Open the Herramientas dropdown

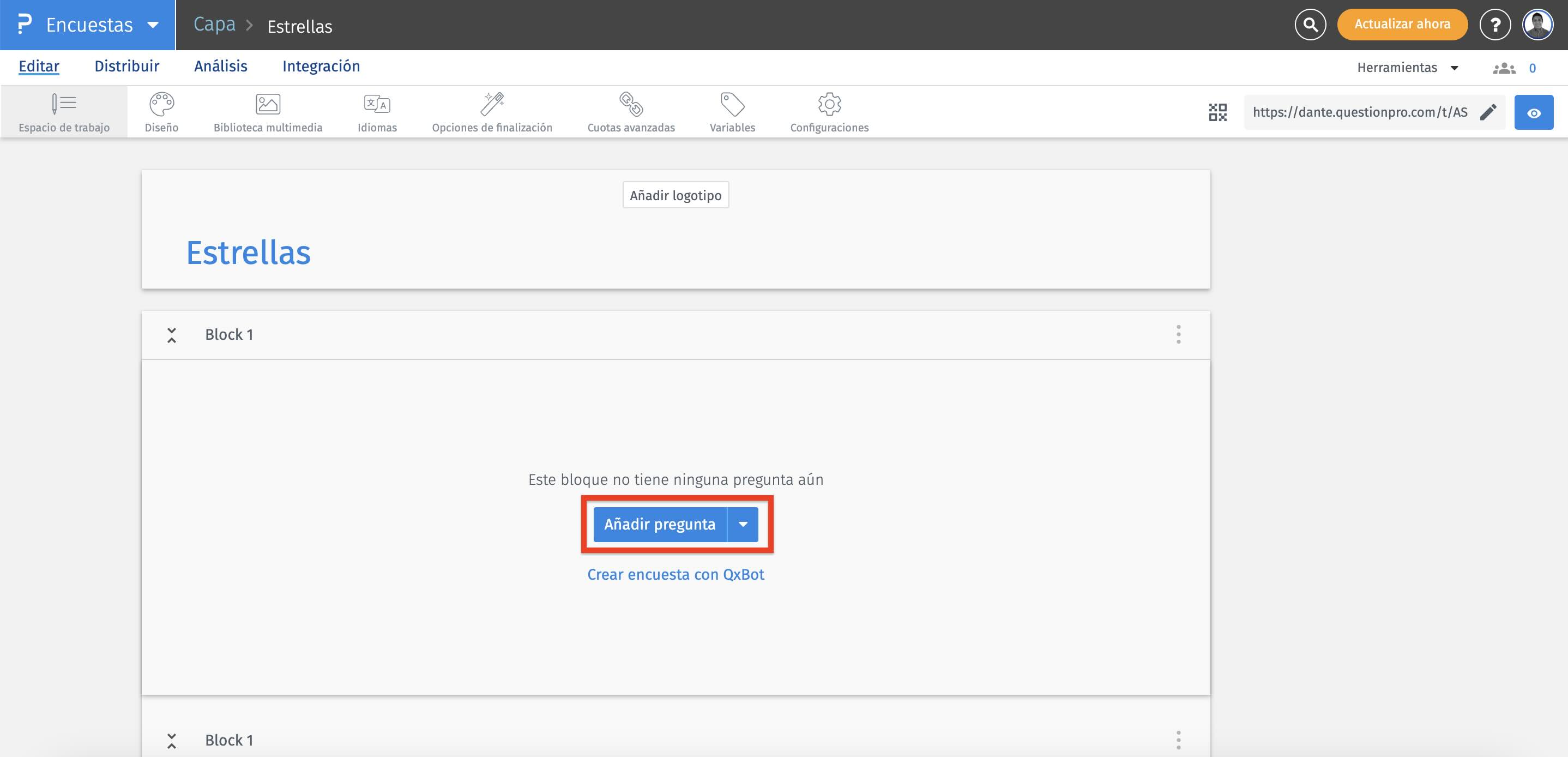(x=1407, y=68)
